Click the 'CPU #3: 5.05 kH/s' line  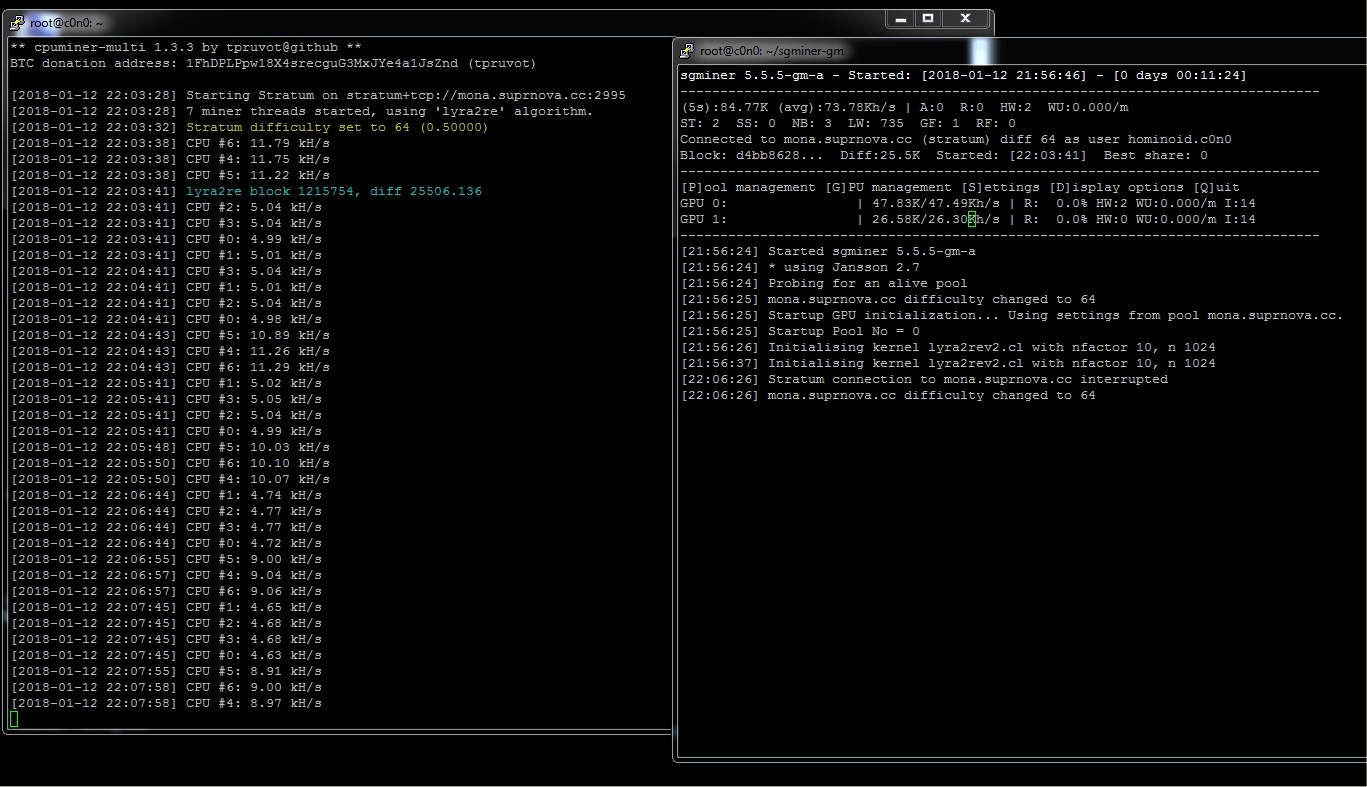[x=166, y=399]
